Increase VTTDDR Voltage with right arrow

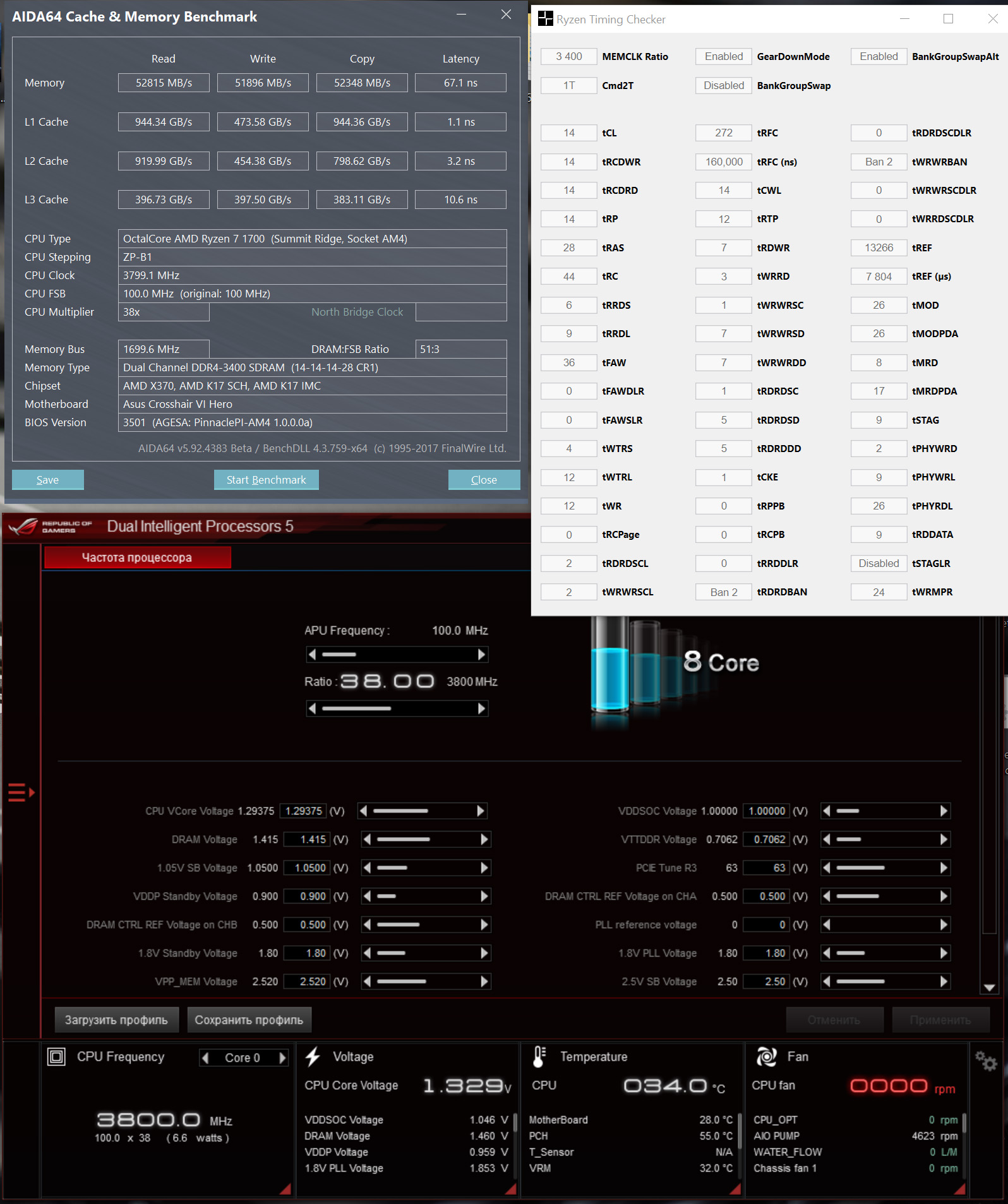944,839
